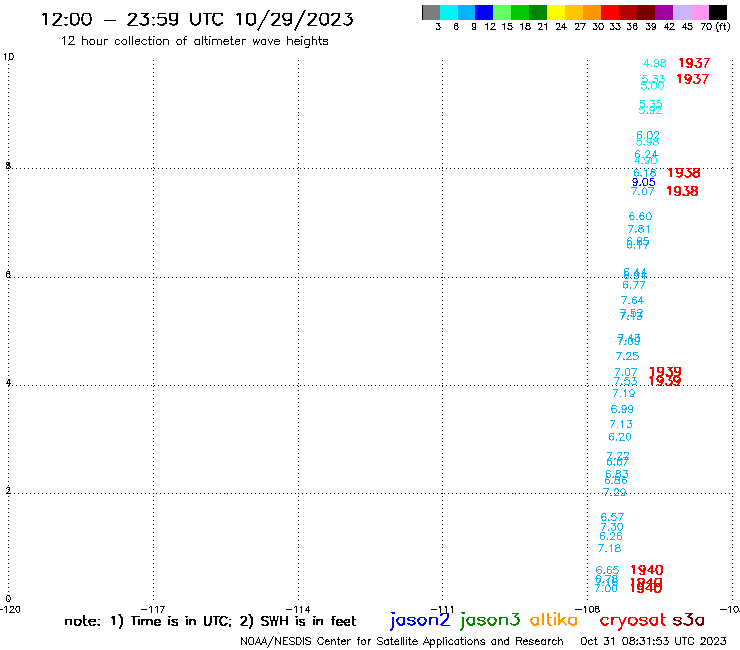740x650 pixels.
Task: Click the 6.65 wave height value
Action: [607, 570]
